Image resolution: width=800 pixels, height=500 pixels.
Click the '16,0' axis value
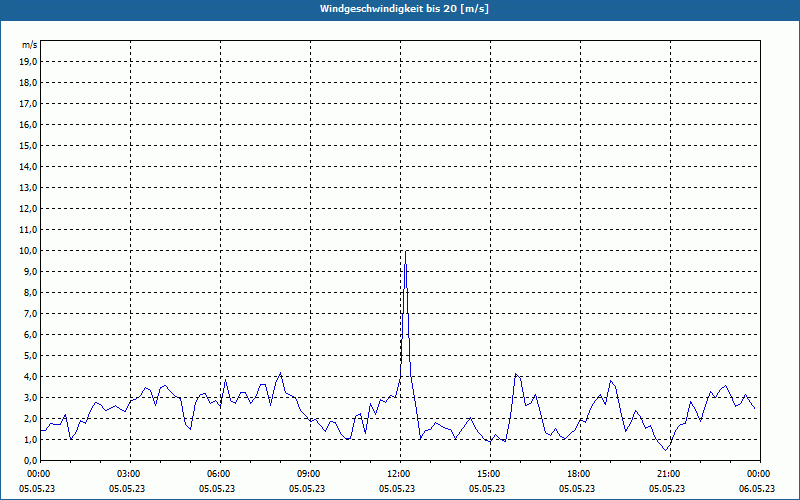coord(28,124)
